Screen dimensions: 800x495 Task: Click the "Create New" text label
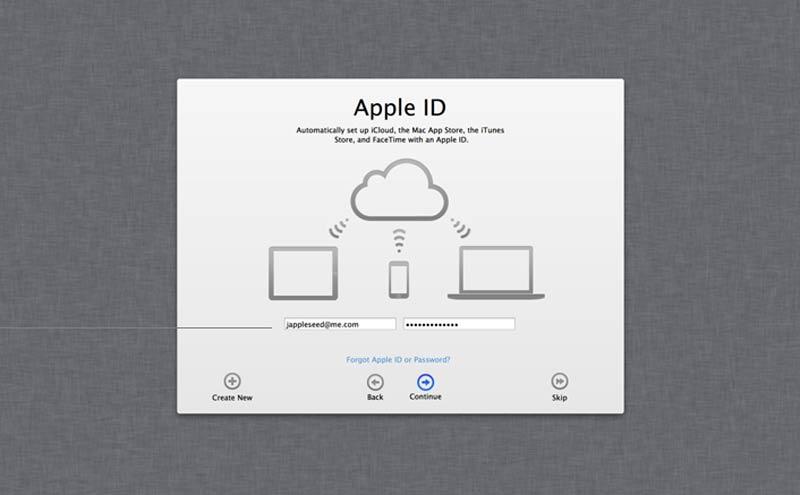pos(232,398)
